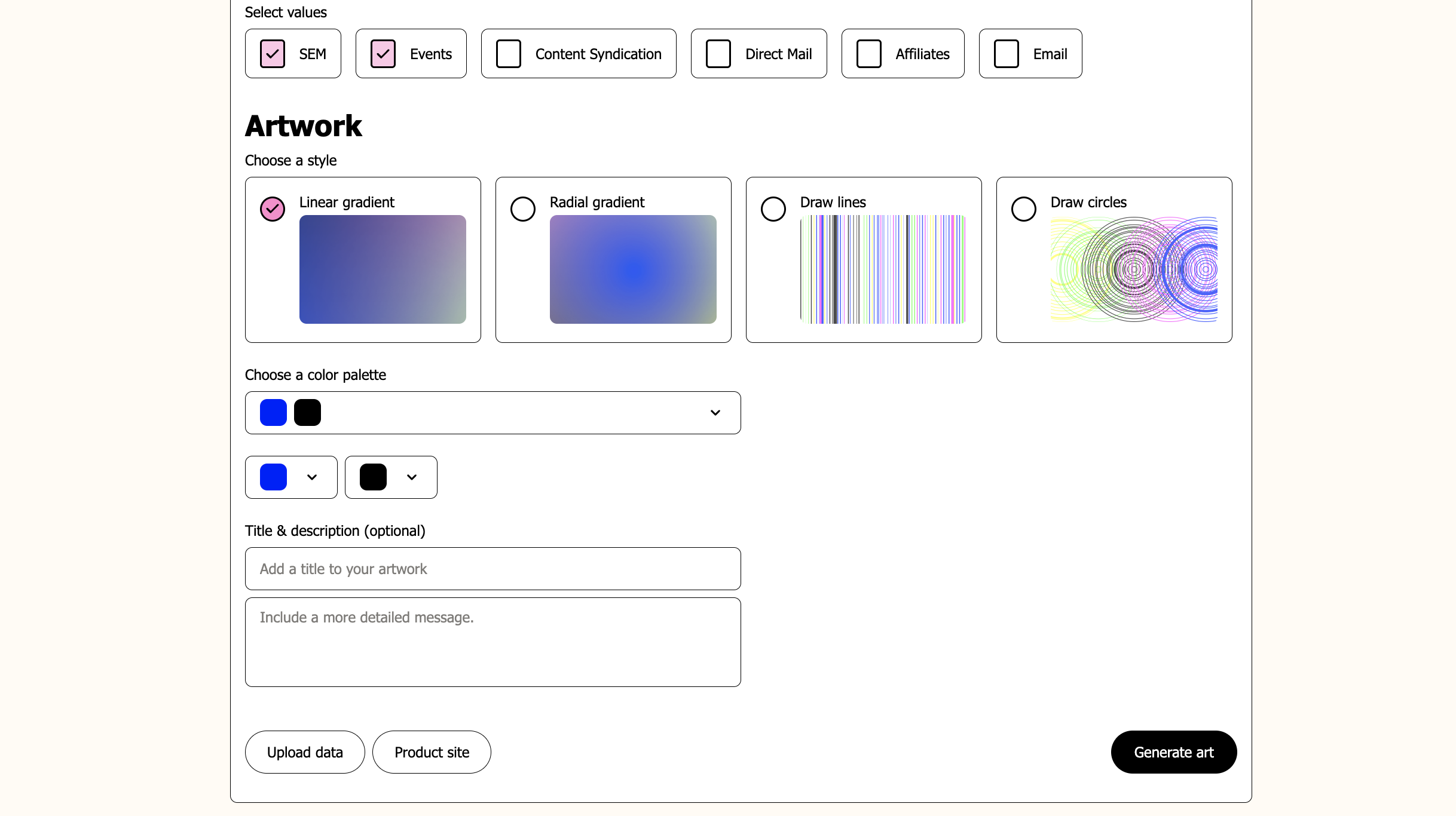This screenshot has height=816, width=1456.
Task: Select the Radial gradient radio button
Action: [x=523, y=209]
